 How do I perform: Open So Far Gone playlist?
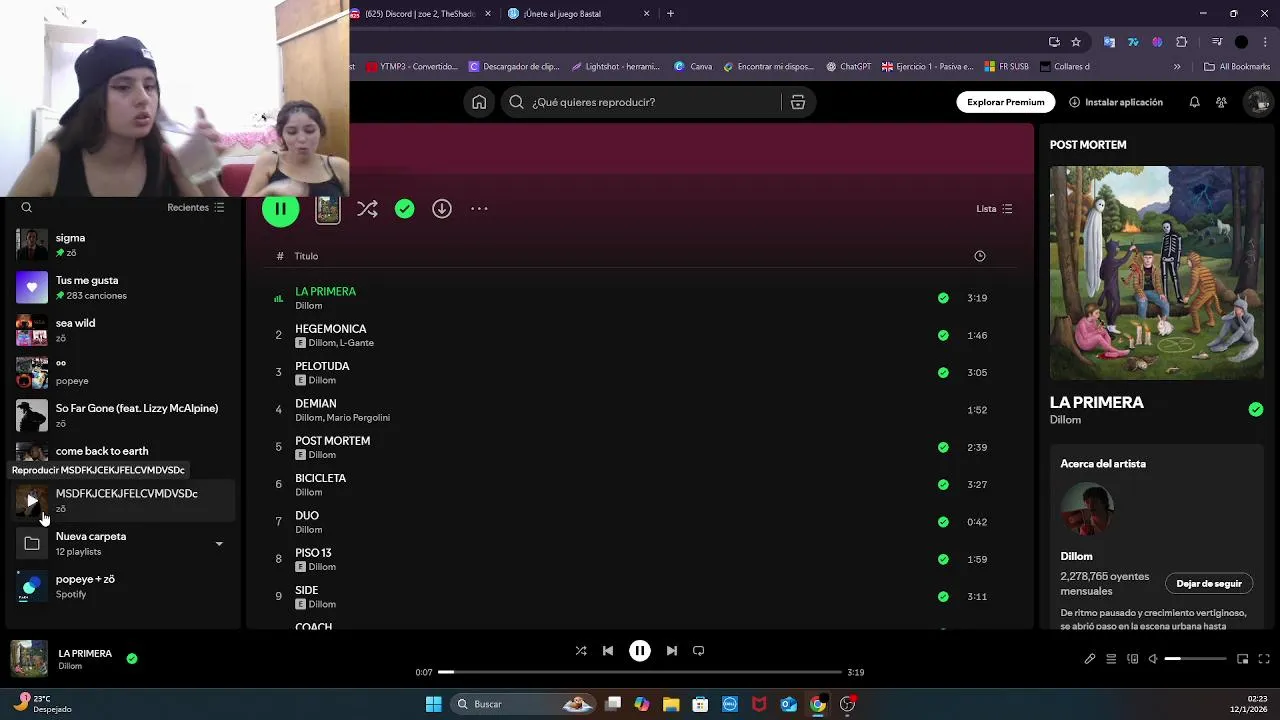(125, 415)
